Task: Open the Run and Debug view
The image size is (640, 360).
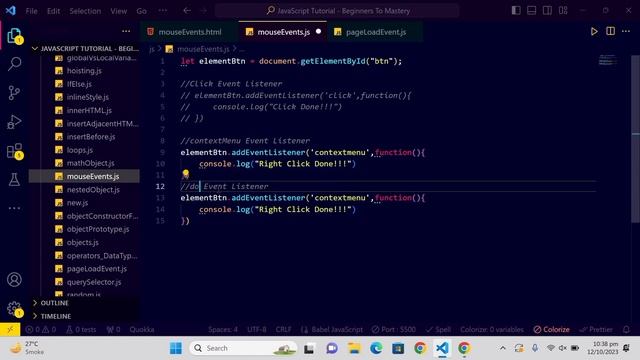Action: [x=15, y=122]
